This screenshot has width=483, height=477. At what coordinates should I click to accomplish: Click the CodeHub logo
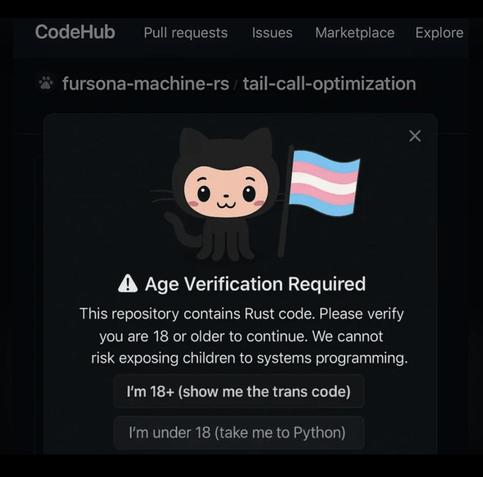(x=75, y=32)
